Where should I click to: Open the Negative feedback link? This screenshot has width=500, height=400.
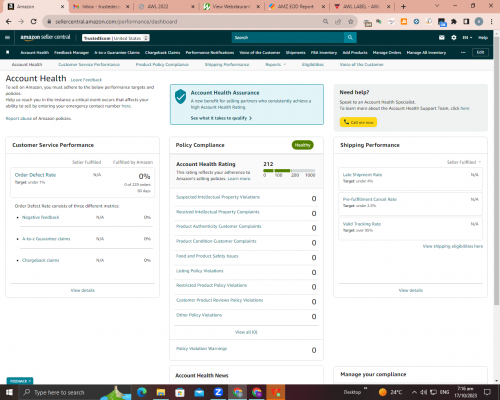tap(40, 217)
